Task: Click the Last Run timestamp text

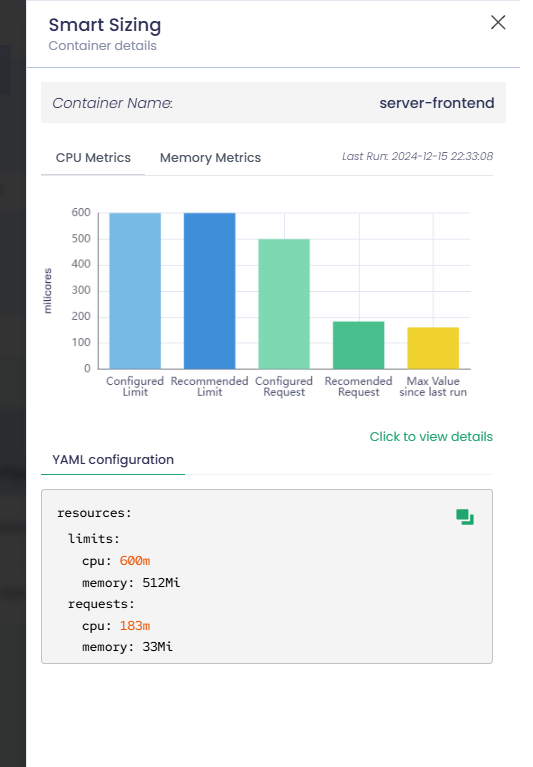Action: (417, 156)
